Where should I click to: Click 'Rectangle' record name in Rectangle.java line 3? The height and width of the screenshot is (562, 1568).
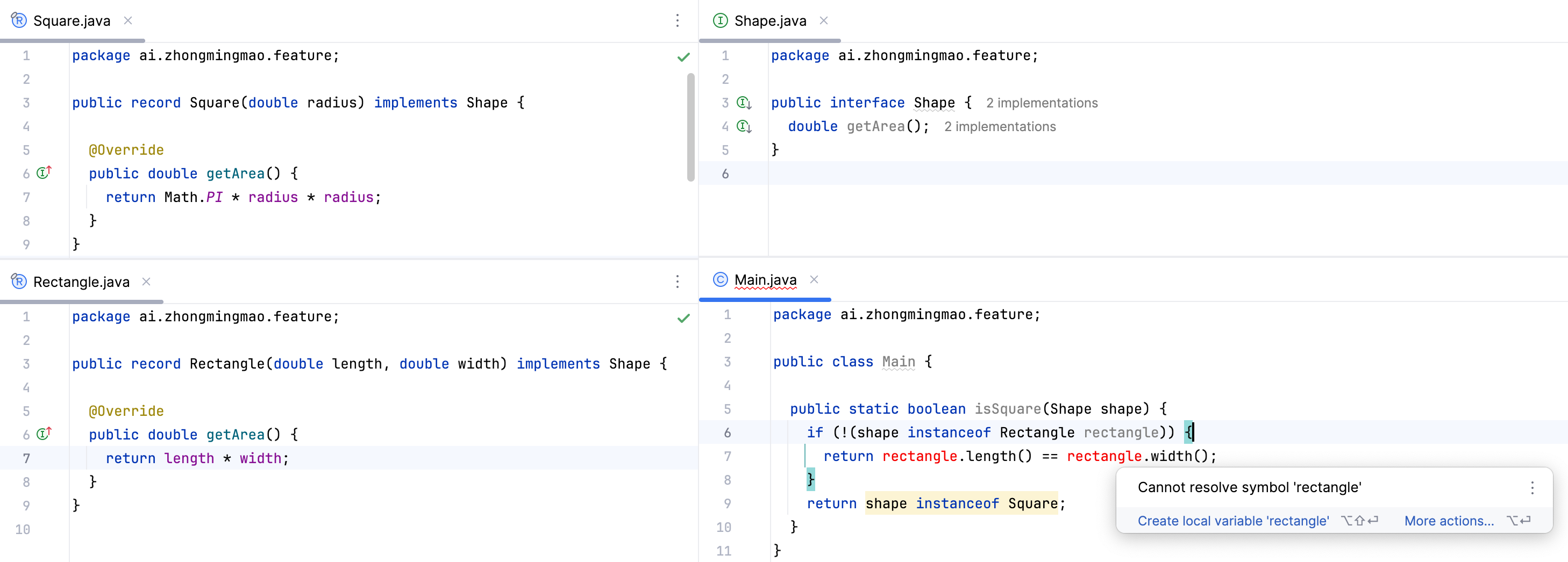coord(227,364)
